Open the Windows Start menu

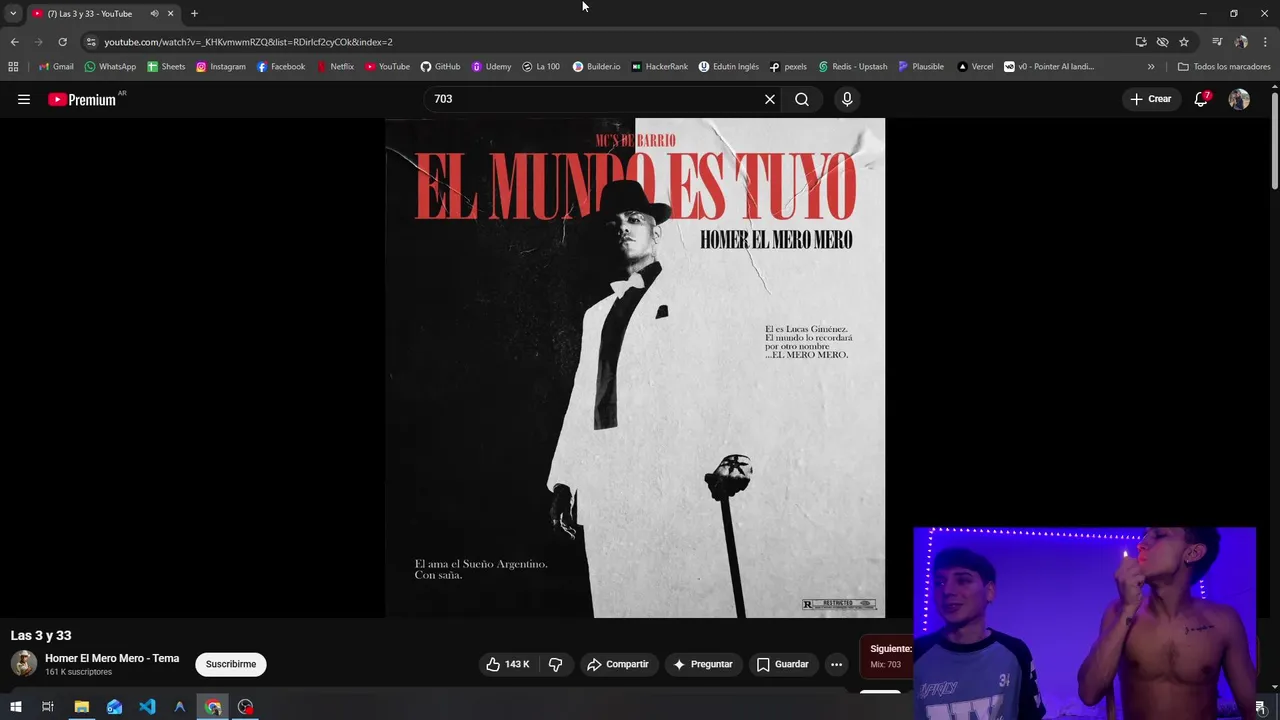[15, 707]
